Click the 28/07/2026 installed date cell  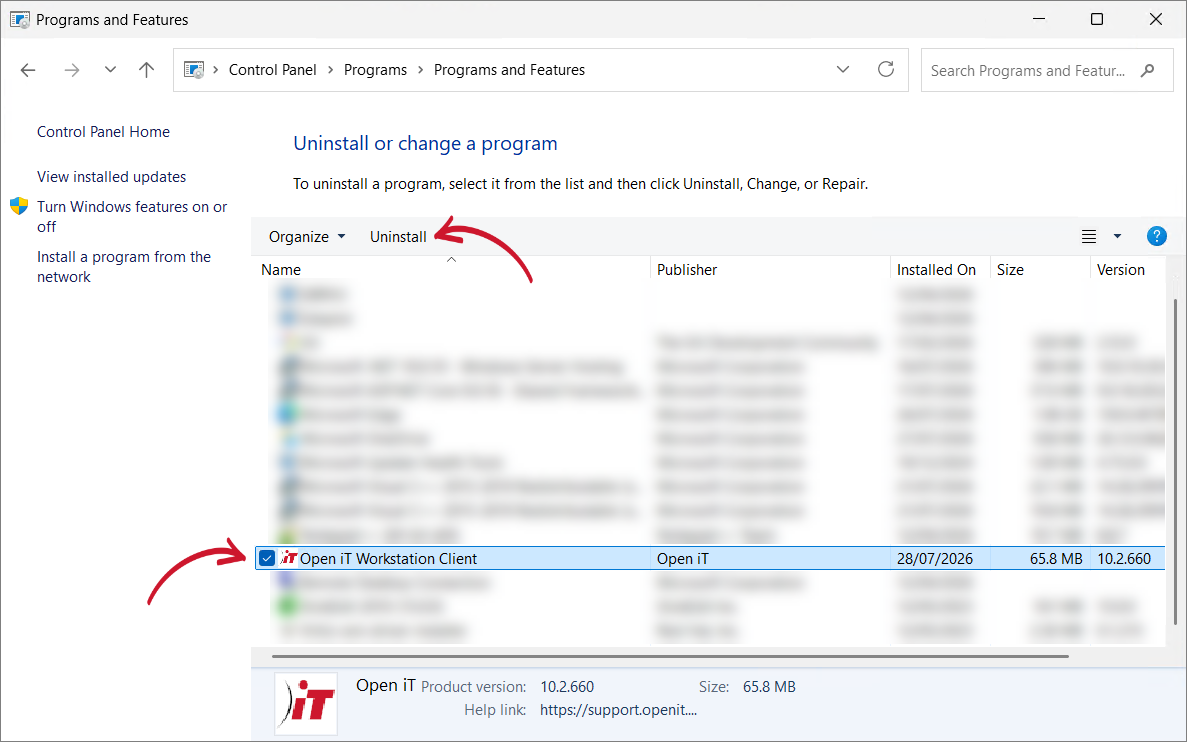click(935, 559)
